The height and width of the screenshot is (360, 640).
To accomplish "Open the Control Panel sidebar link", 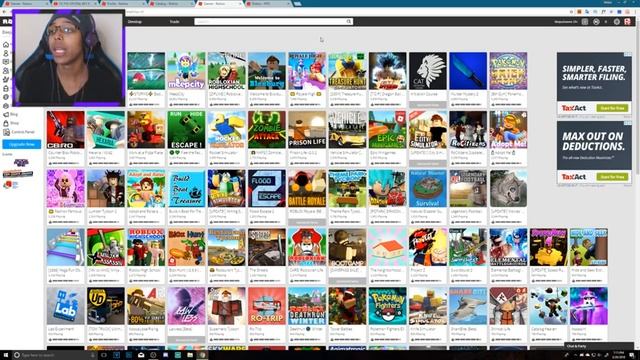I will click(19, 132).
